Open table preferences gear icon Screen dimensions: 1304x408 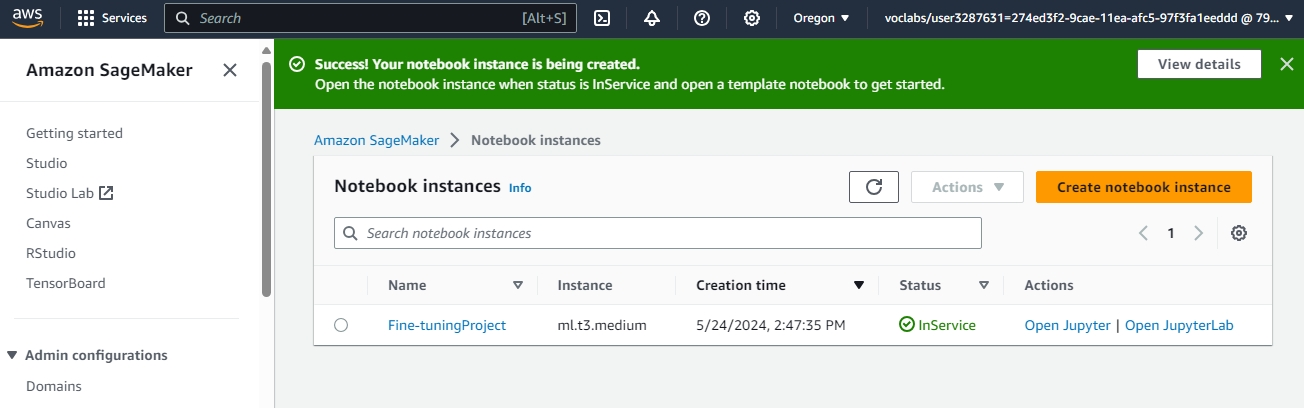coord(1239,233)
